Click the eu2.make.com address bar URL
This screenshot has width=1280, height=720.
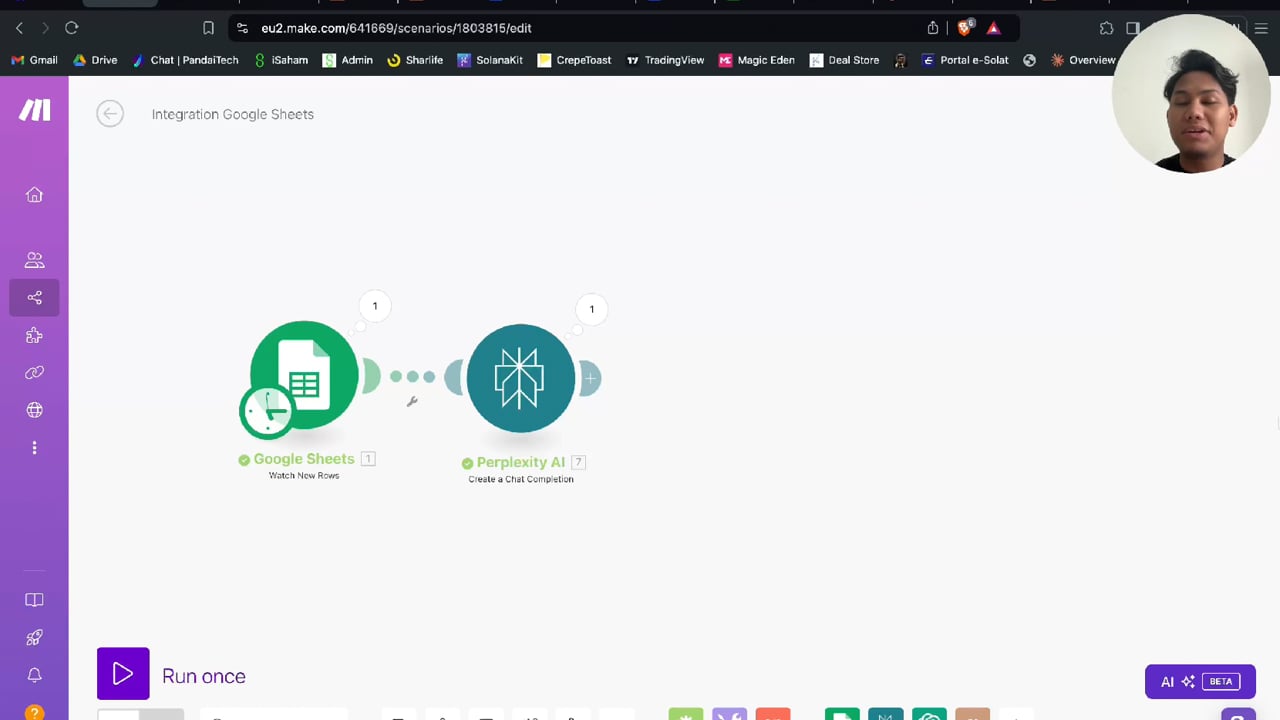(x=396, y=28)
